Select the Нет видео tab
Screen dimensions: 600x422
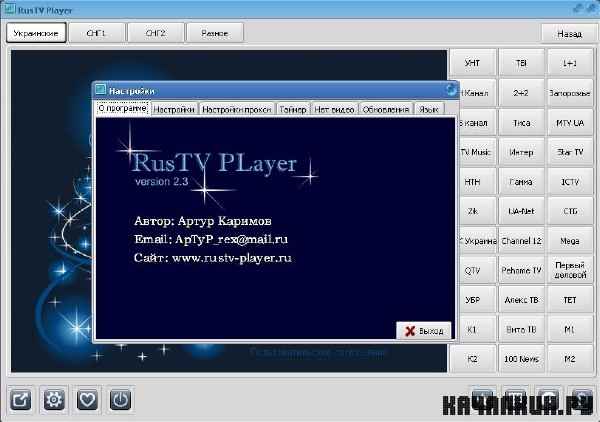[x=334, y=109]
